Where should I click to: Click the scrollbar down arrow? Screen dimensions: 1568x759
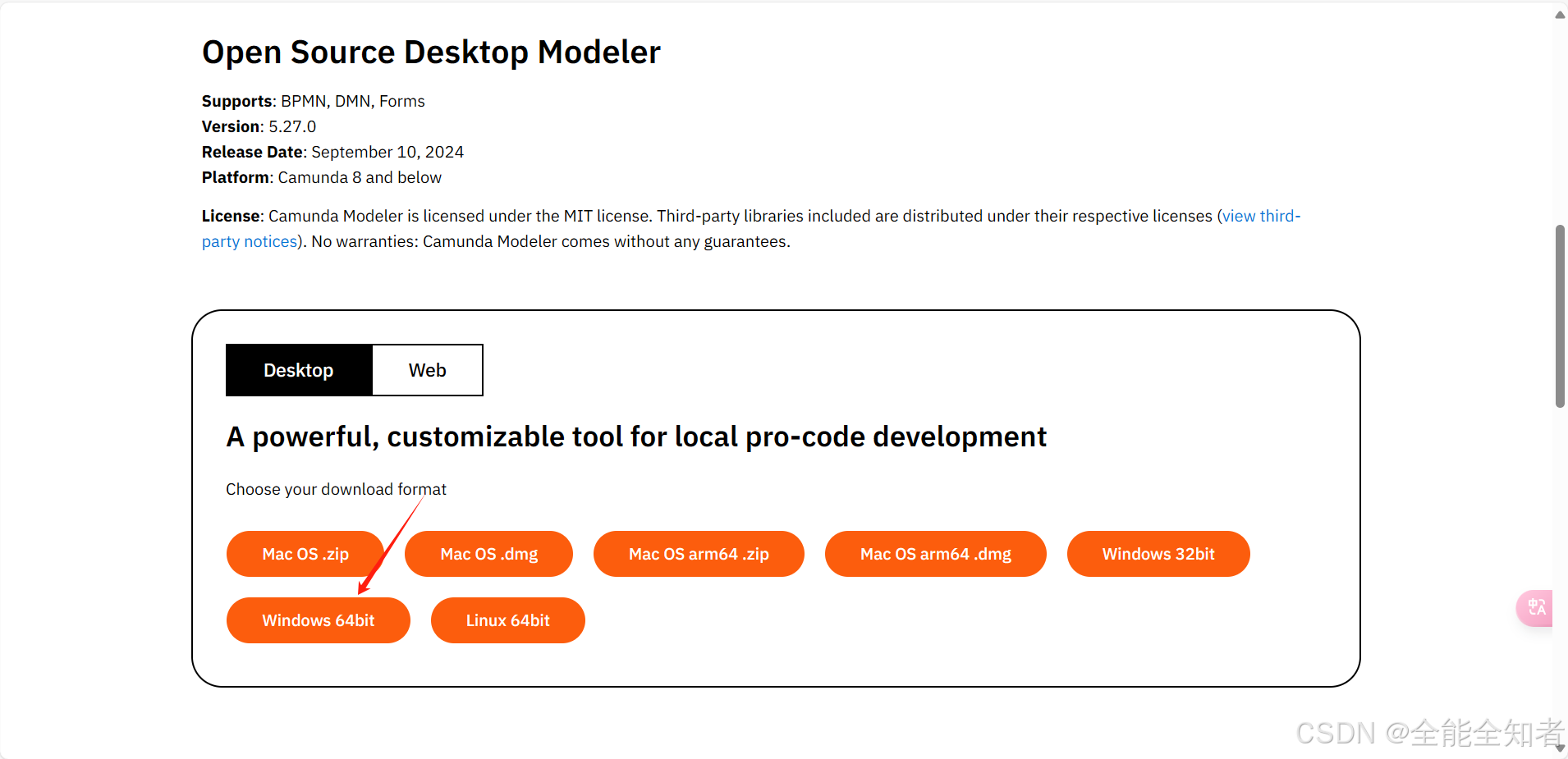[1560, 748]
